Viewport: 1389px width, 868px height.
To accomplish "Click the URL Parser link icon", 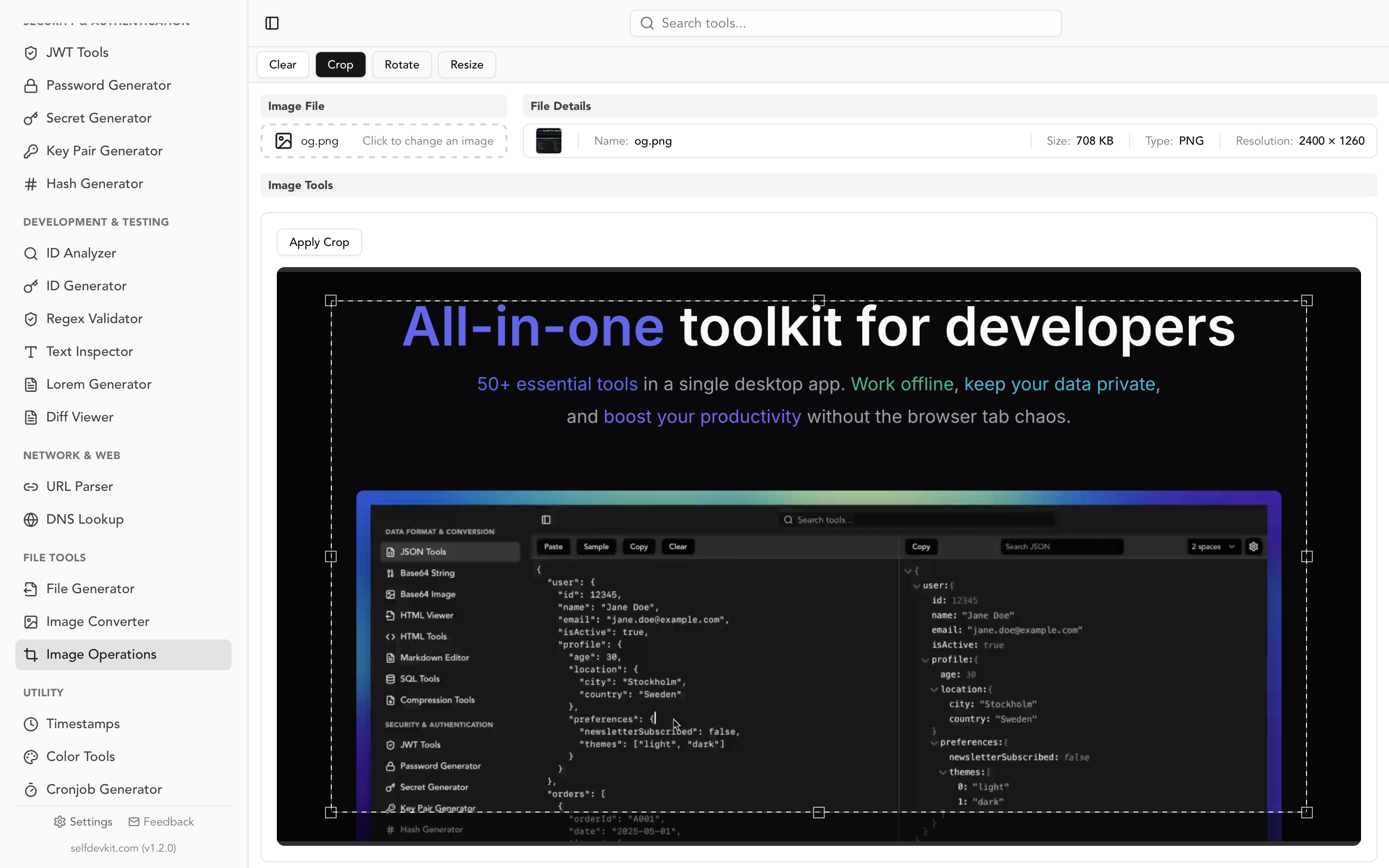I will click(31, 487).
